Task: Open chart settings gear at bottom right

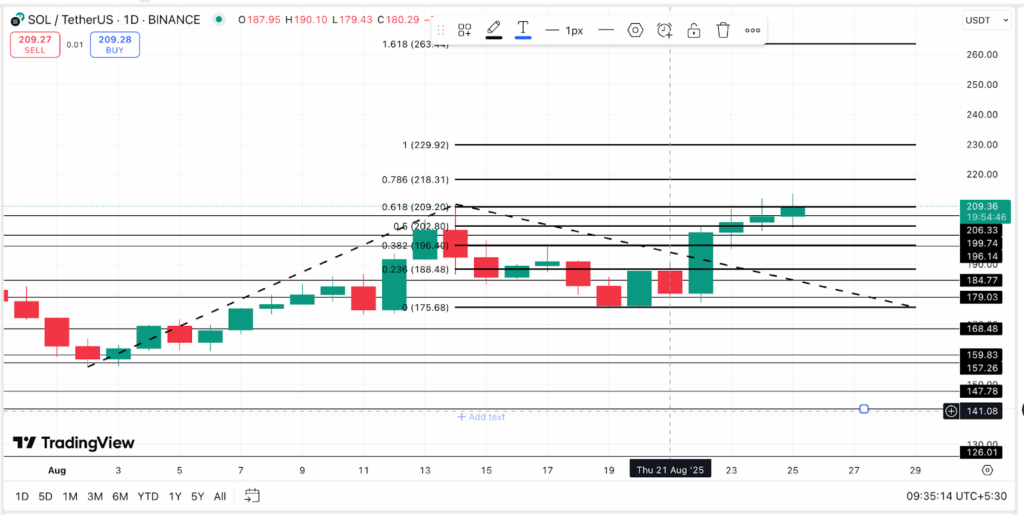Action: coord(987,470)
